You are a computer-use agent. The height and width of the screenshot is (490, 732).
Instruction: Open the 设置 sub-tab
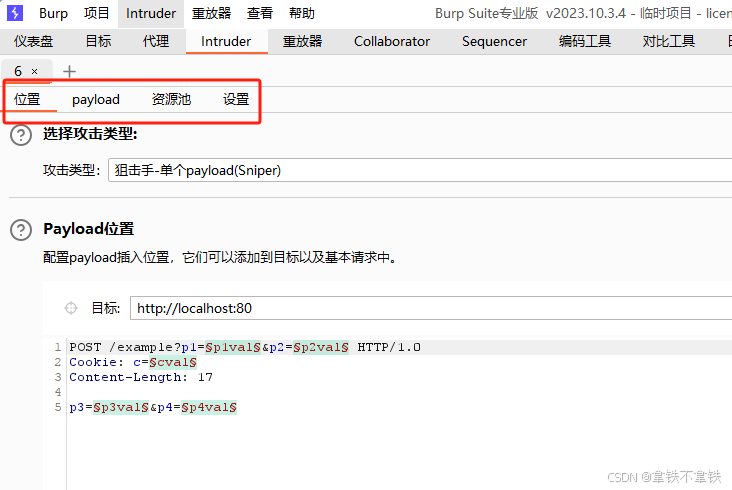pos(236,99)
